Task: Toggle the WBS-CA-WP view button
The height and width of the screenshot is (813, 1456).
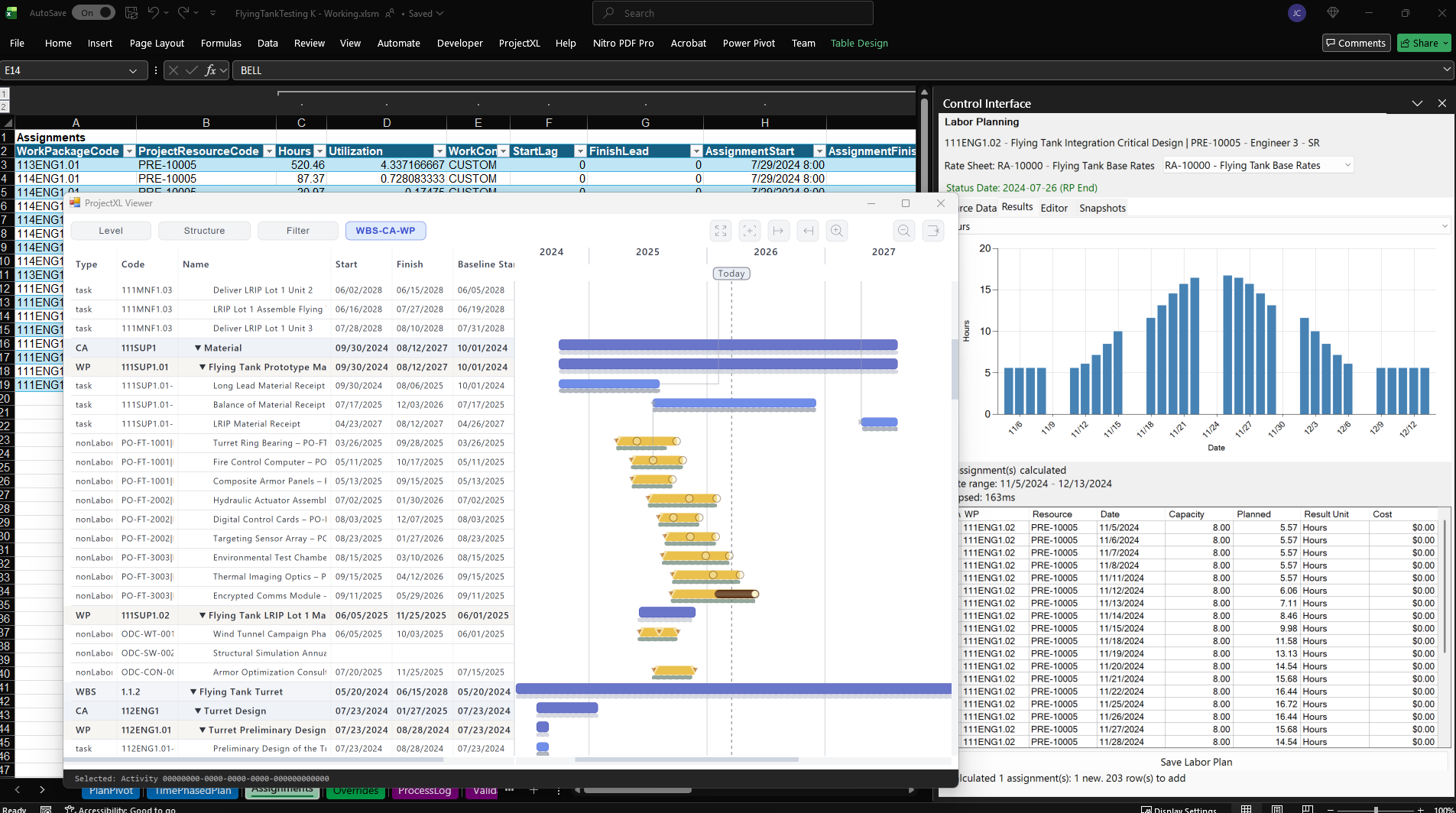Action: (x=385, y=231)
